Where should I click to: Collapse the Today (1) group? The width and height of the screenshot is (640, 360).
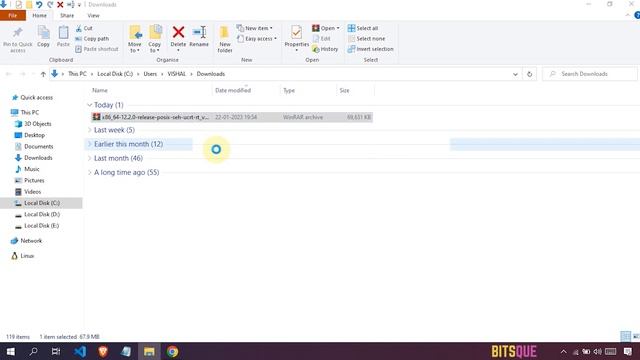click(x=89, y=105)
